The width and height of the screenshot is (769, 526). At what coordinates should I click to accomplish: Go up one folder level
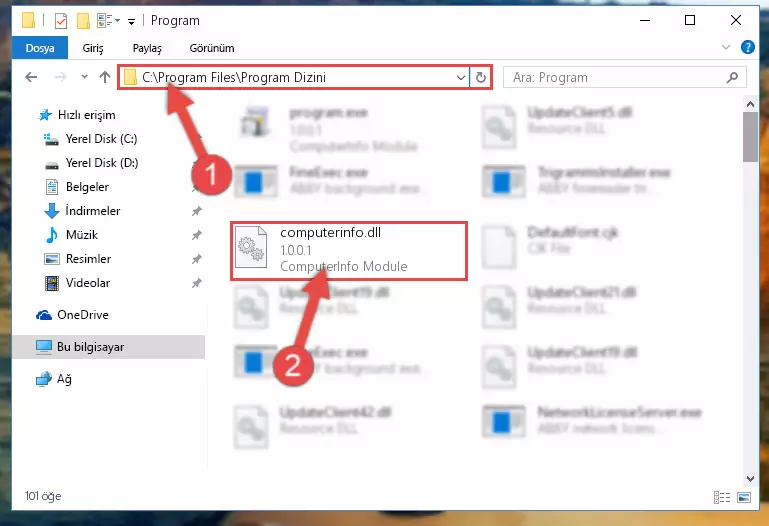click(x=104, y=77)
